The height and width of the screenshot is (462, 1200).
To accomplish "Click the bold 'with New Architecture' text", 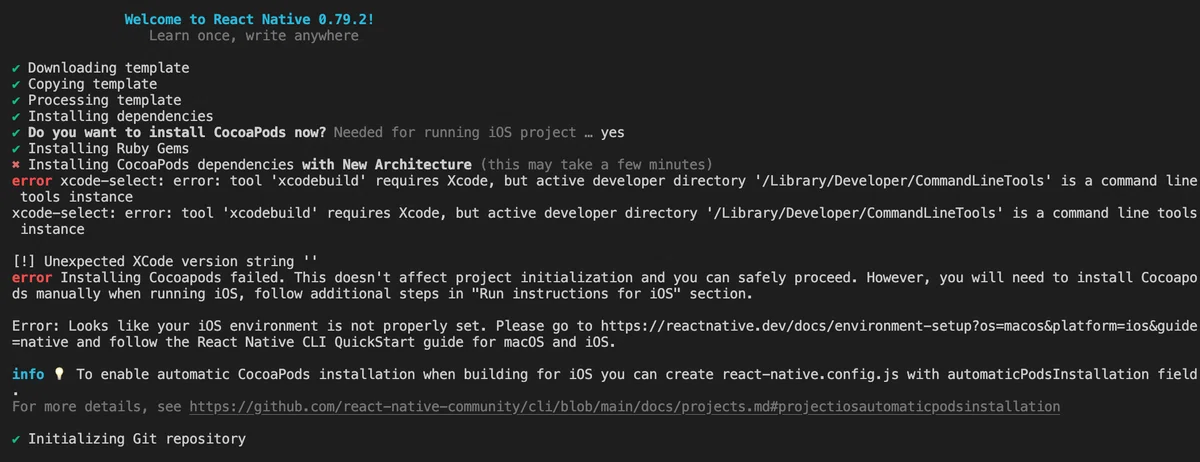I will point(386,164).
